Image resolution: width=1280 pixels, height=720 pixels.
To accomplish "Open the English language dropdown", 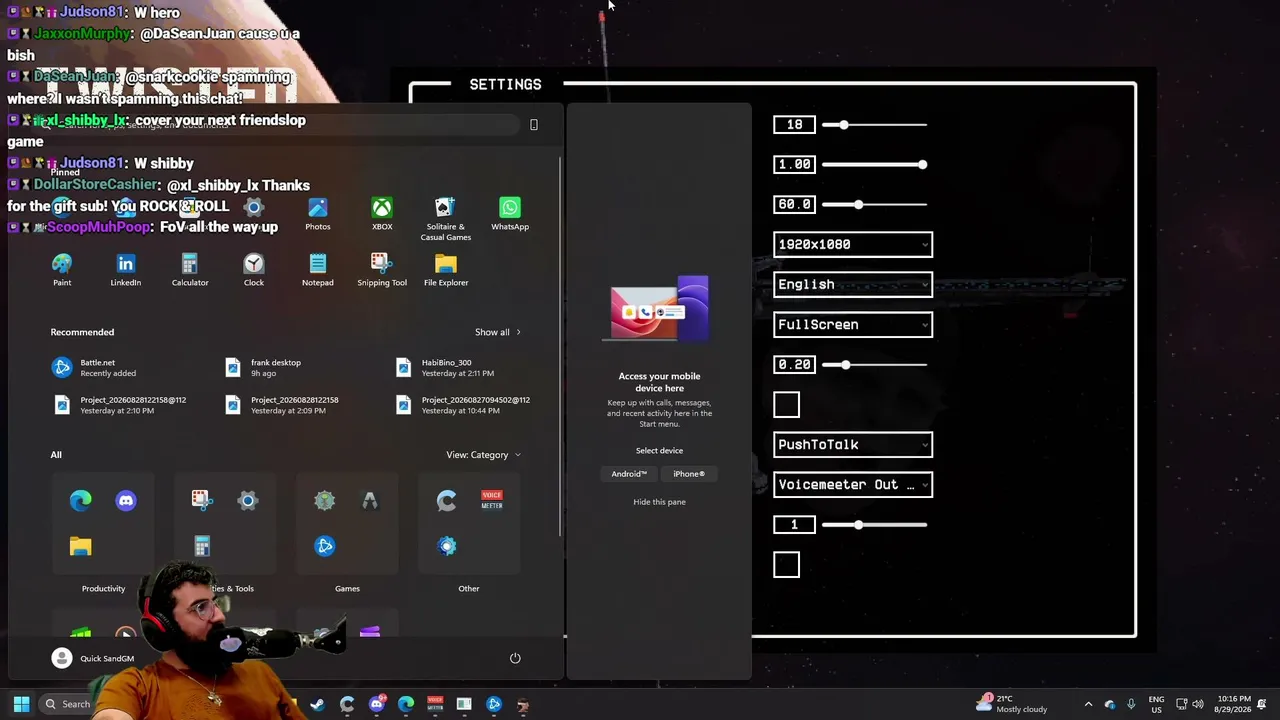I will point(853,284).
